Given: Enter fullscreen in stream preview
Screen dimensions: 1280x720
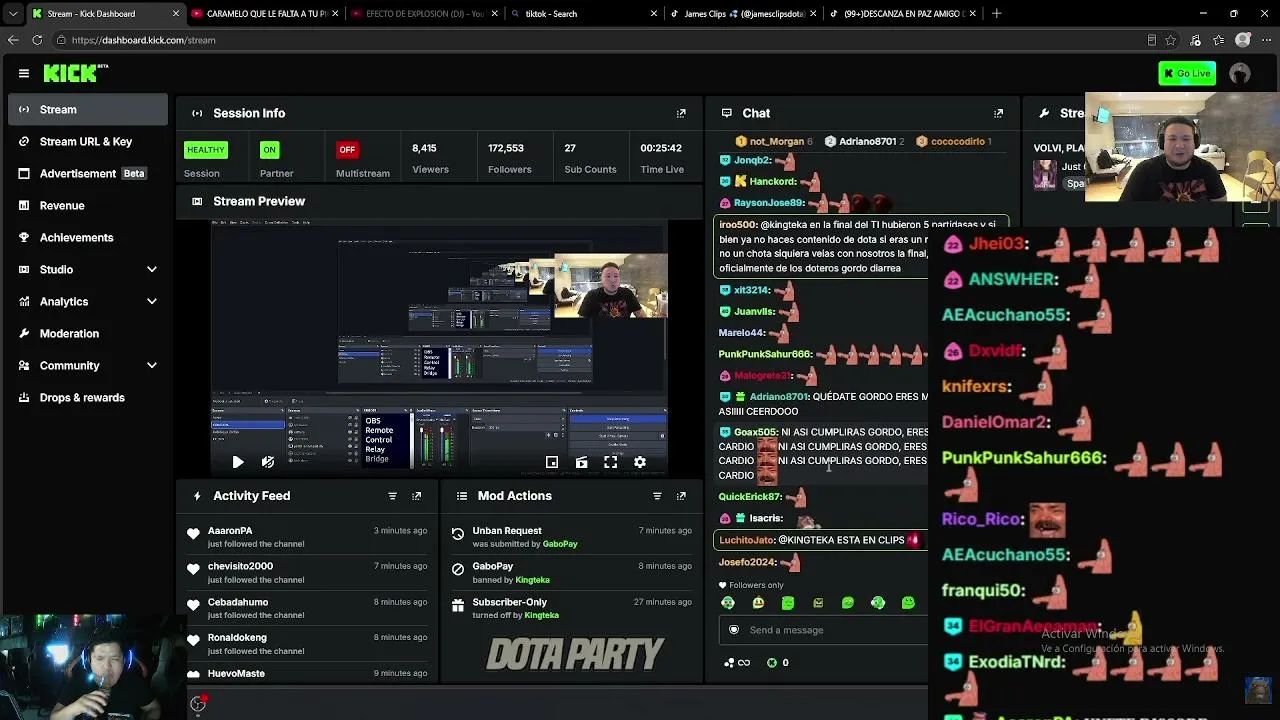Looking at the screenshot, I should (x=610, y=462).
